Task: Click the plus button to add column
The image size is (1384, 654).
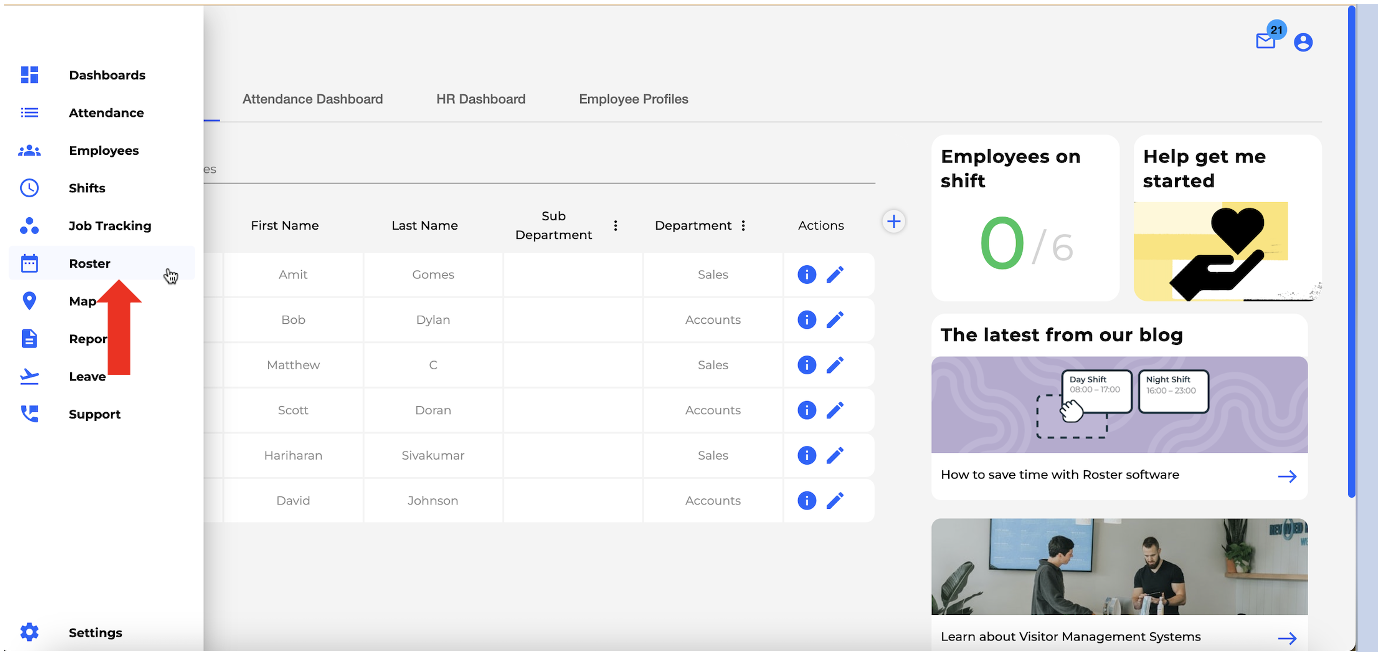Action: click(x=894, y=222)
